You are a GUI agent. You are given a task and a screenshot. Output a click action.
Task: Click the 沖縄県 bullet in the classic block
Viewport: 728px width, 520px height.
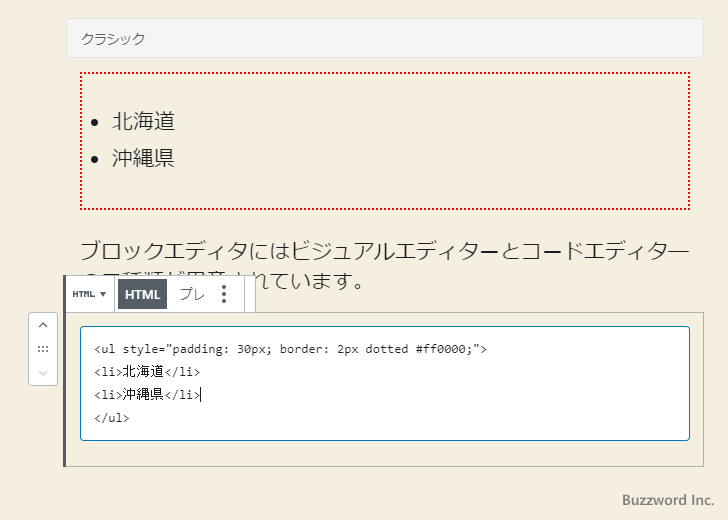coord(143,158)
